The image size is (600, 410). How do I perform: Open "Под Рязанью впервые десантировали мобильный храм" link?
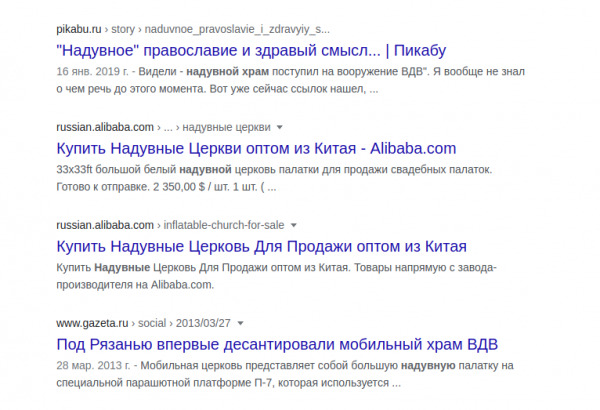pos(277,345)
